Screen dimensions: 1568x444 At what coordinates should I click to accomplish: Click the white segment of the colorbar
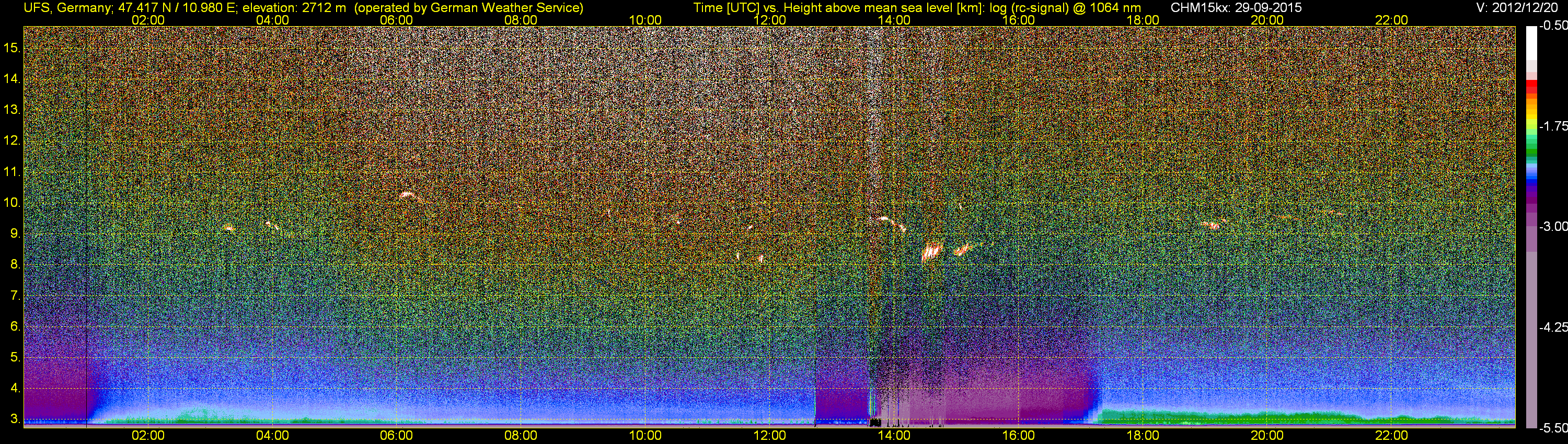pos(1531,43)
